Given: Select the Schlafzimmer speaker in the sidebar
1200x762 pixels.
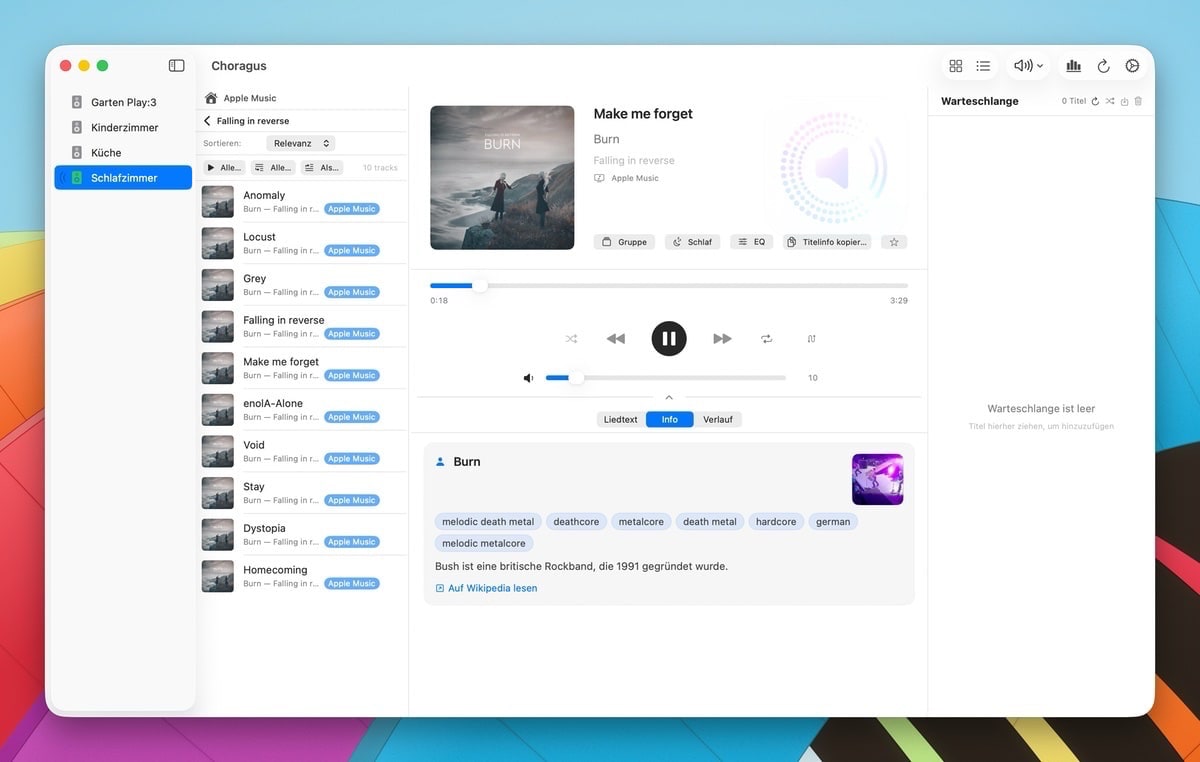Looking at the screenshot, I should [x=123, y=177].
